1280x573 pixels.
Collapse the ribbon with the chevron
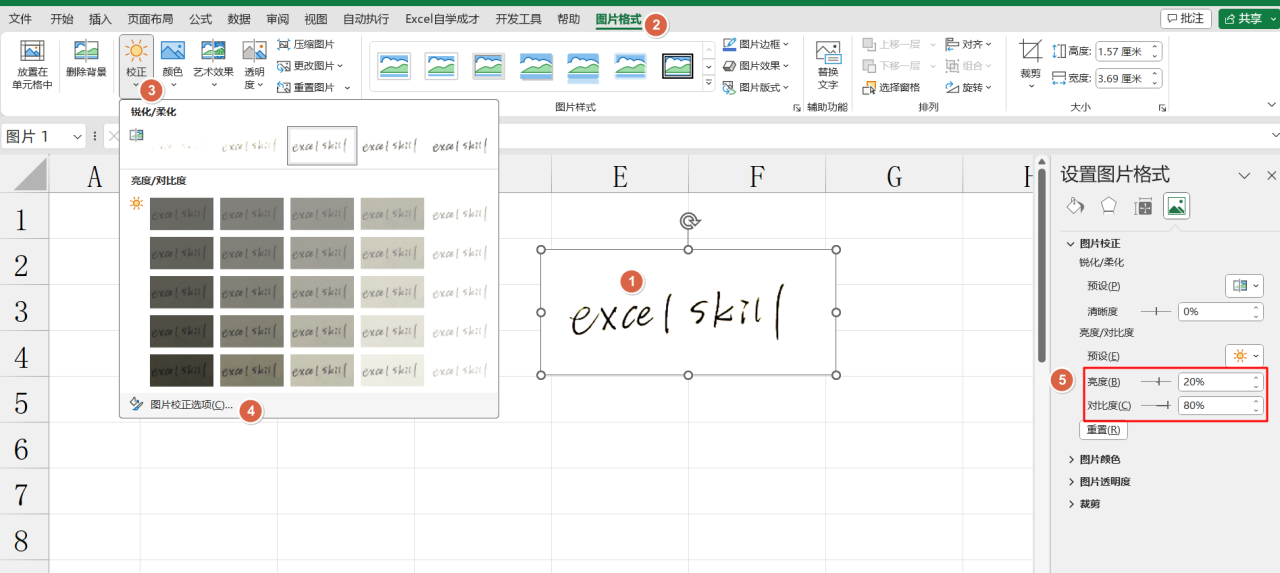pyautogui.click(x=1271, y=105)
